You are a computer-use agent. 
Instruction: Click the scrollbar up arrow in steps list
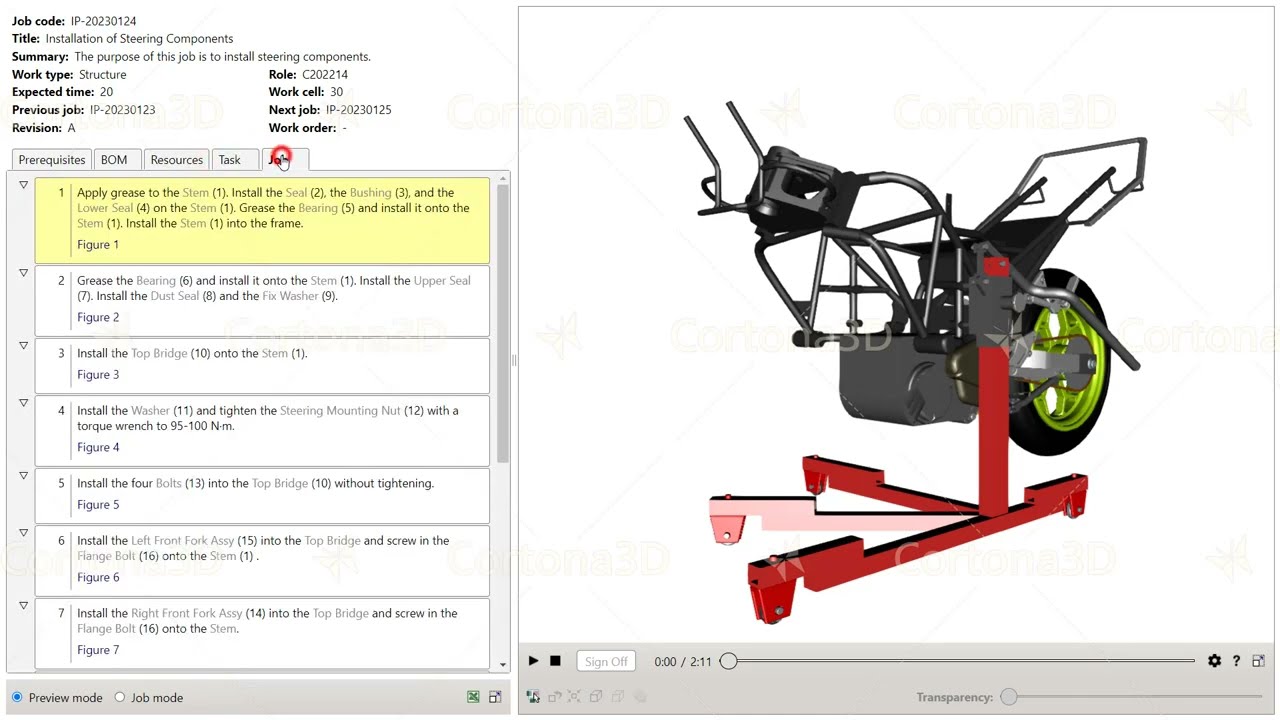(x=502, y=179)
